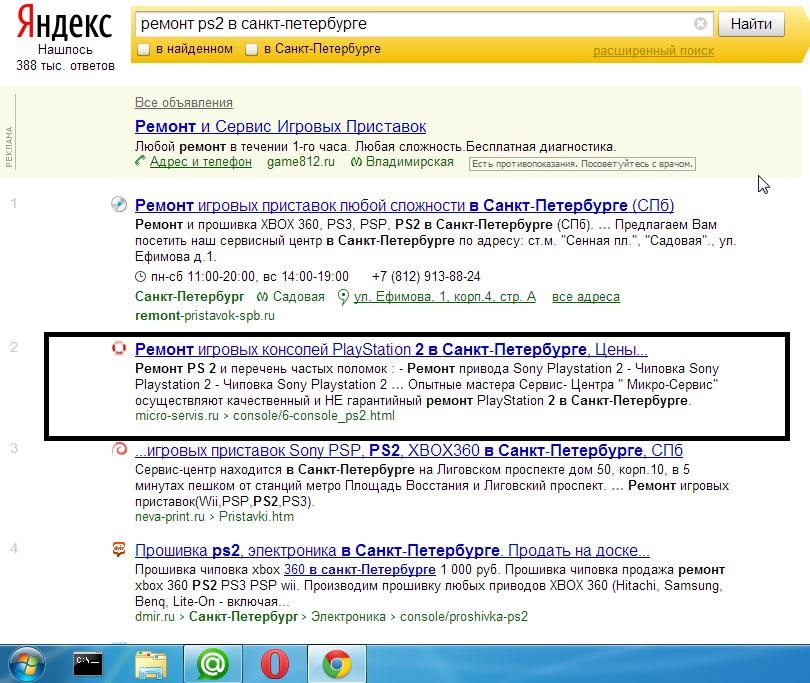The width and height of the screenshot is (810, 683).
Task: Click the remont-pristavok-spb.ru URL
Action: point(205,315)
